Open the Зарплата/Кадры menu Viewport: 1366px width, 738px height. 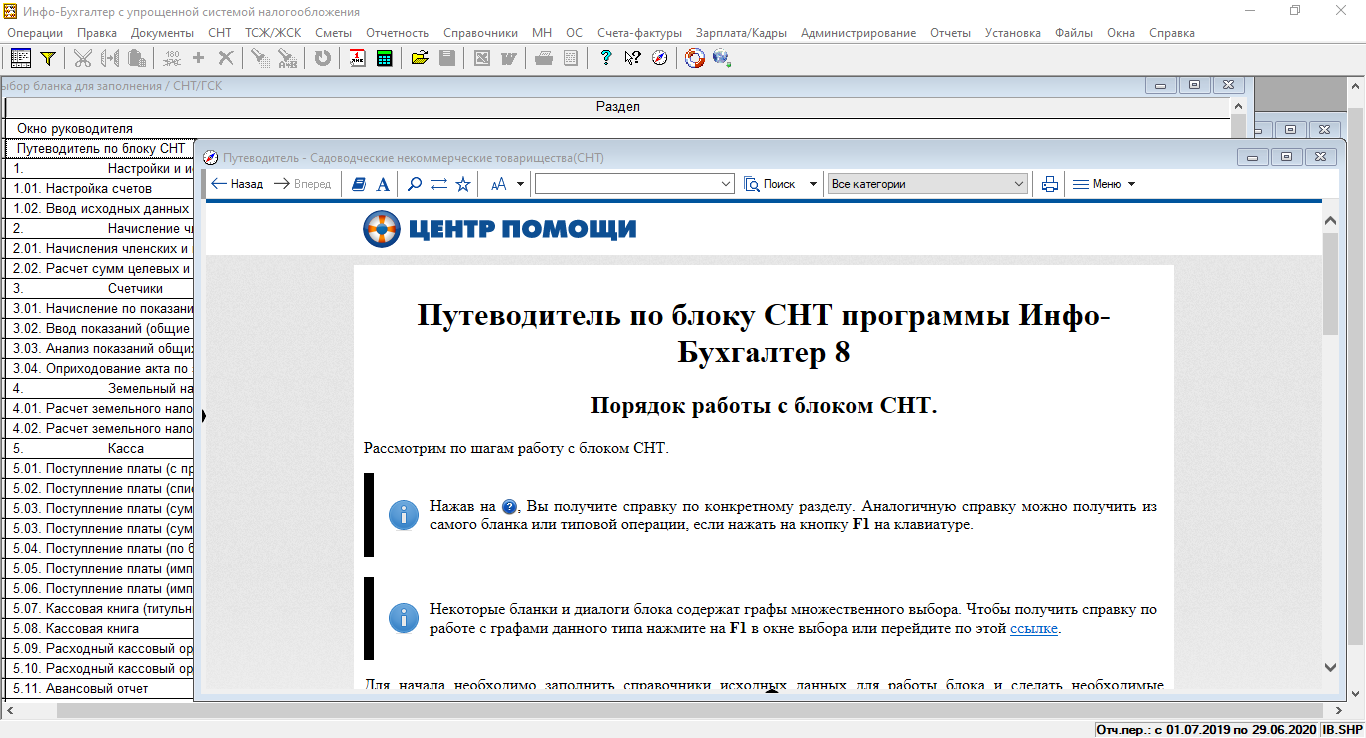click(741, 33)
